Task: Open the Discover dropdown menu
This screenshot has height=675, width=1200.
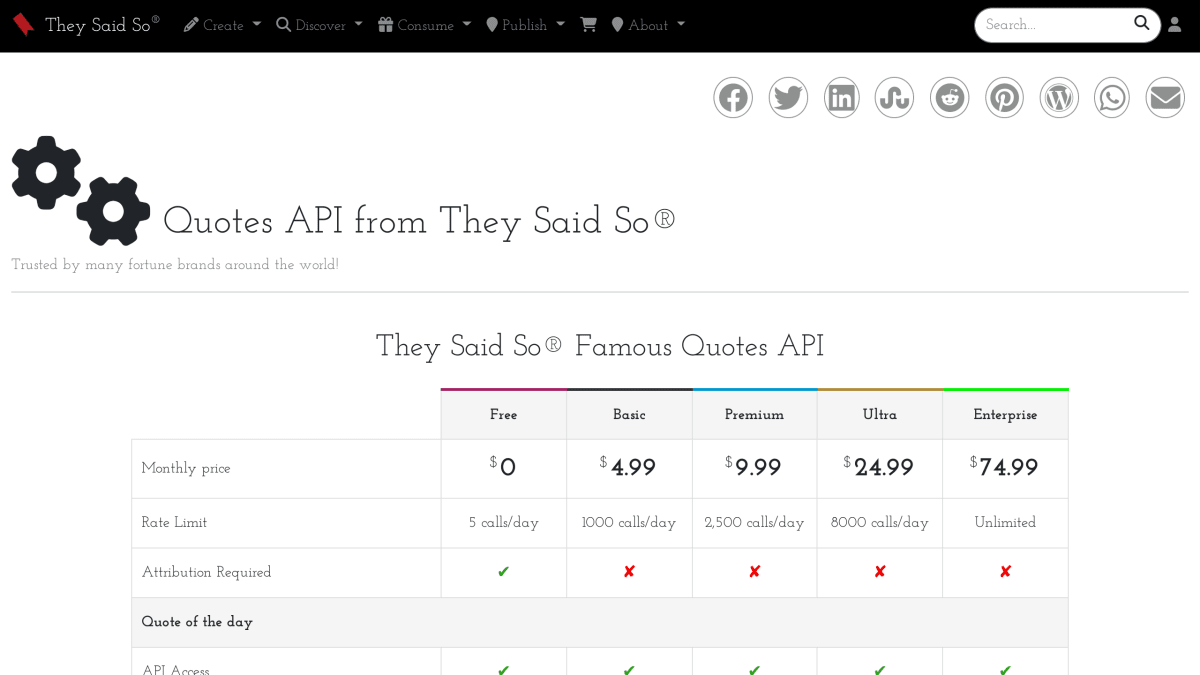Action: (319, 25)
